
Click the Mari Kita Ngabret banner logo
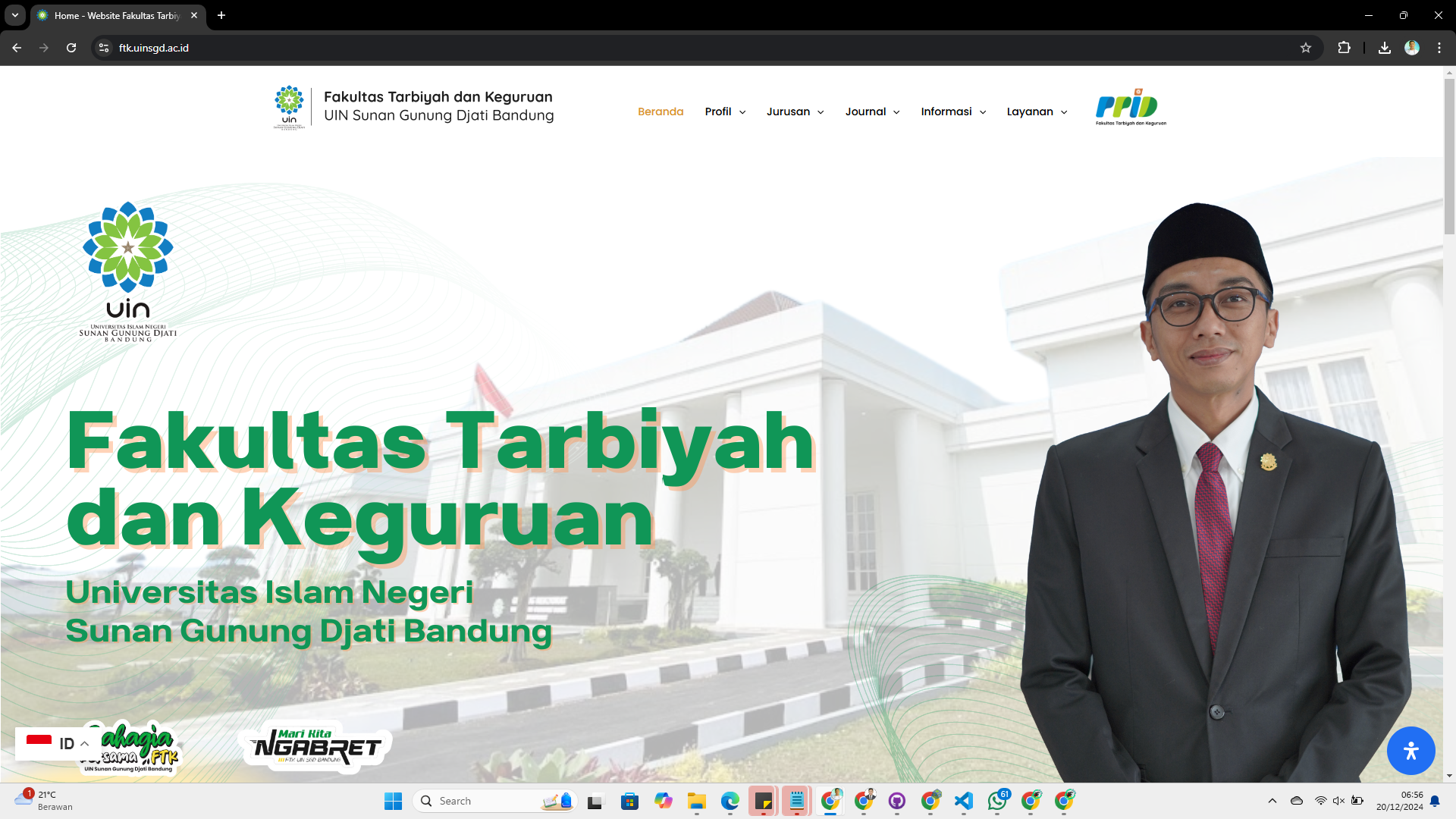315,746
